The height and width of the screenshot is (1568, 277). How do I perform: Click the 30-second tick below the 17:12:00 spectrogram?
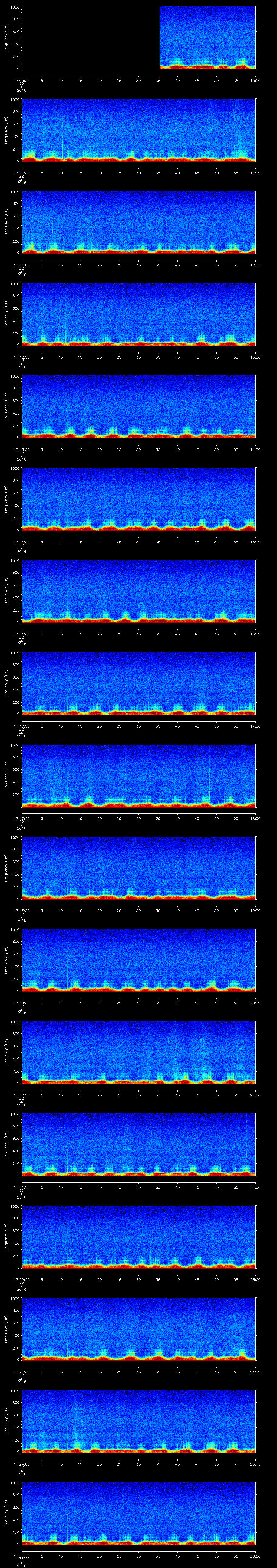tap(138, 357)
